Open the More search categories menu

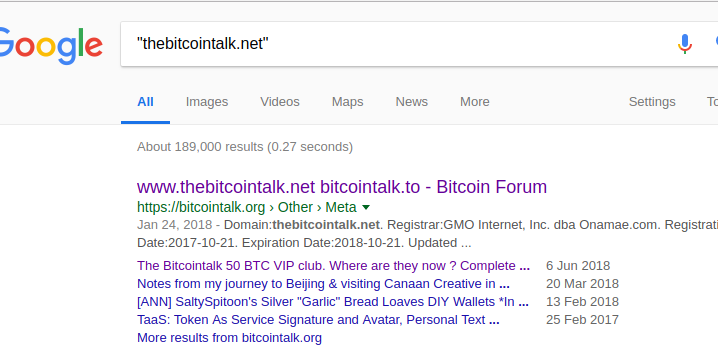coord(474,102)
